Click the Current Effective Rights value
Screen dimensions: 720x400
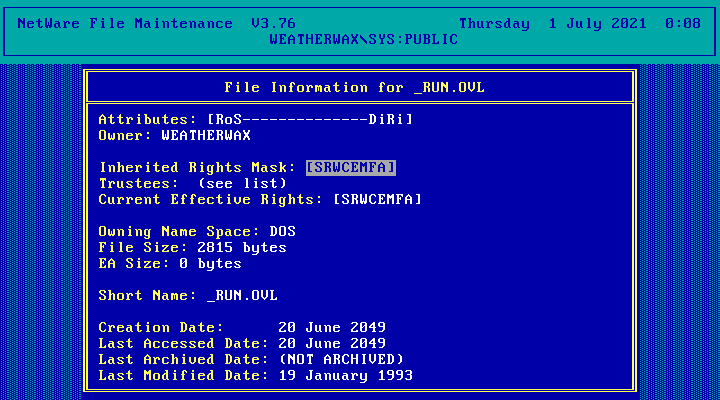click(x=376, y=199)
